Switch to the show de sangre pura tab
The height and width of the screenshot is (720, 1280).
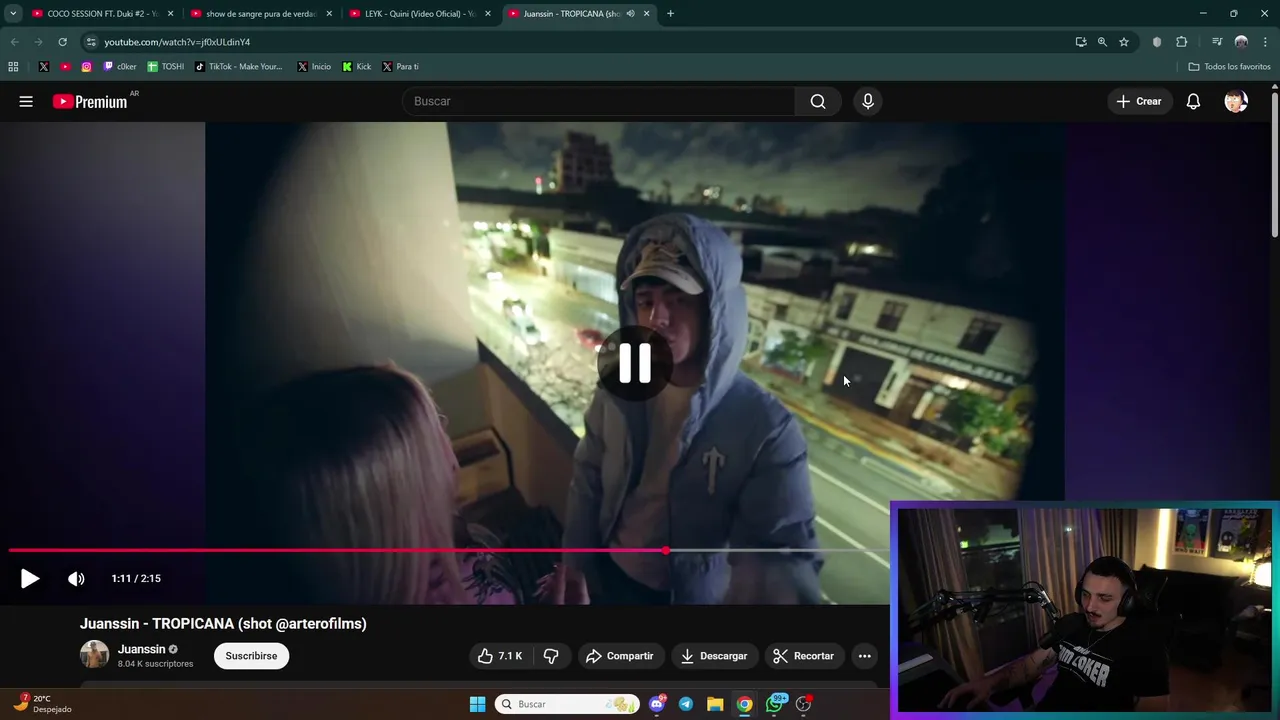click(261, 13)
